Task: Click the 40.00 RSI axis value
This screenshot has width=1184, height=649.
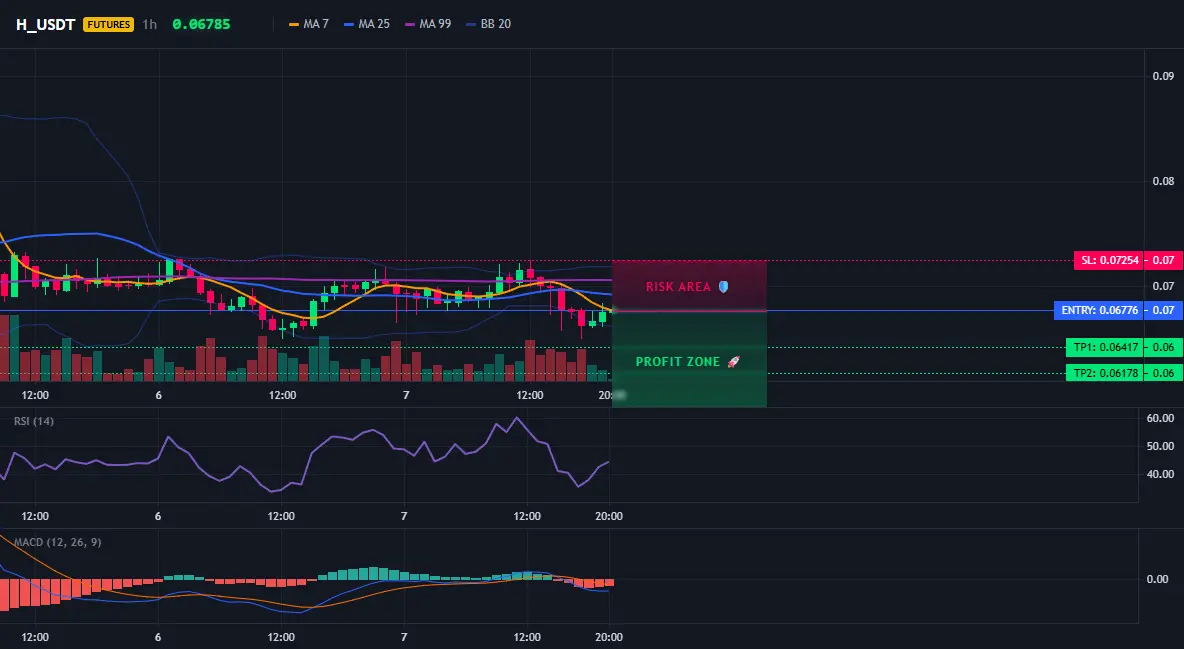Action: (x=1161, y=474)
